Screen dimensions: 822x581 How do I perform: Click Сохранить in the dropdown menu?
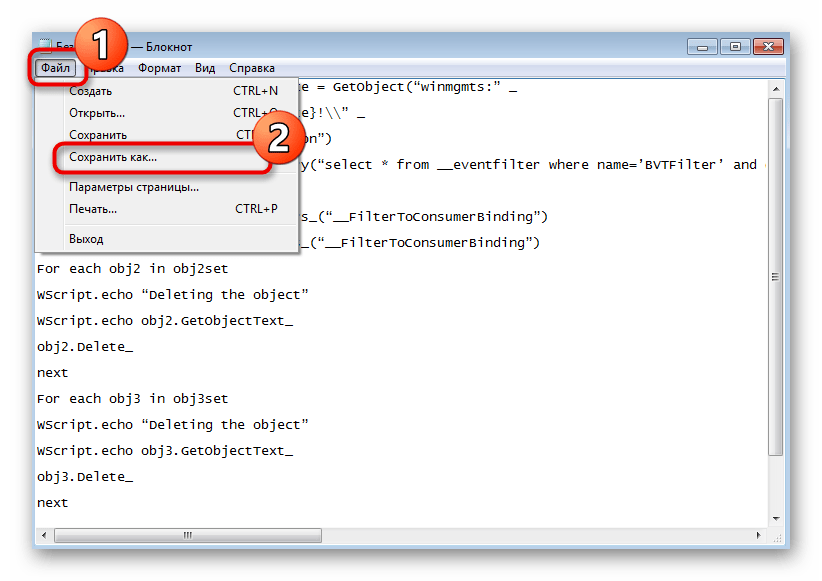pyautogui.click(x=98, y=135)
